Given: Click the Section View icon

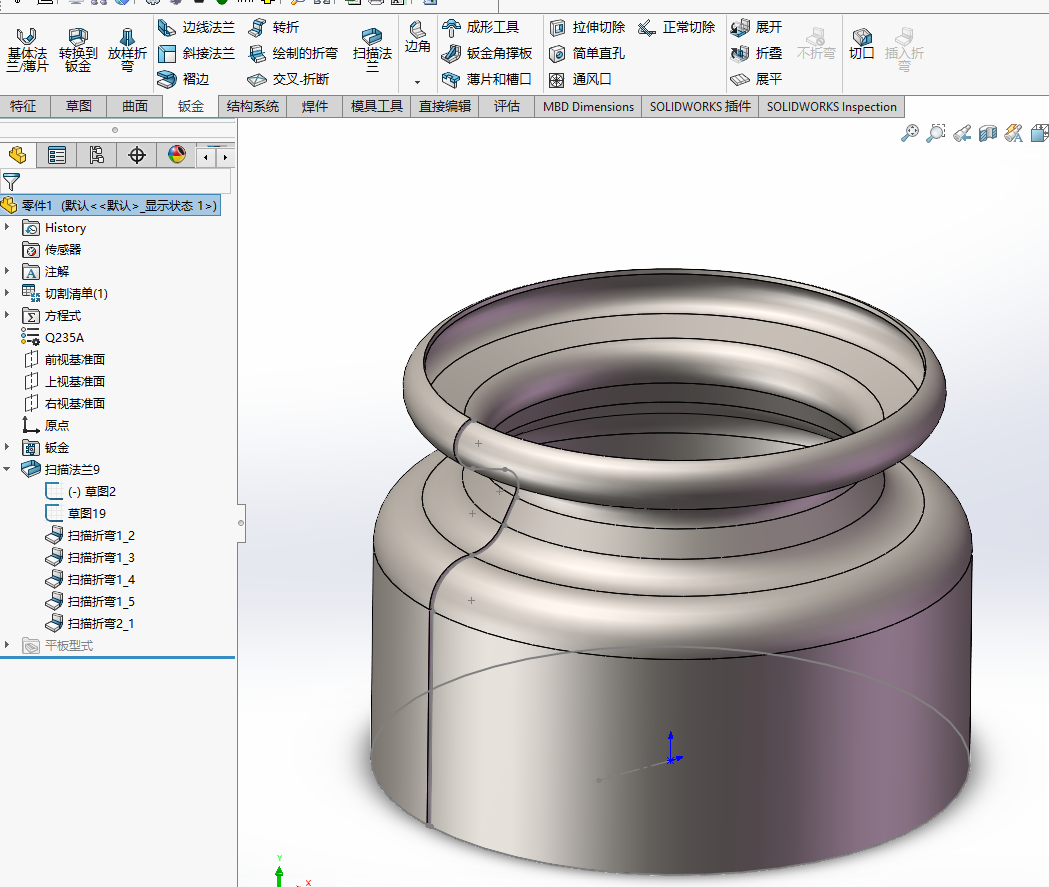Looking at the screenshot, I should [987, 133].
